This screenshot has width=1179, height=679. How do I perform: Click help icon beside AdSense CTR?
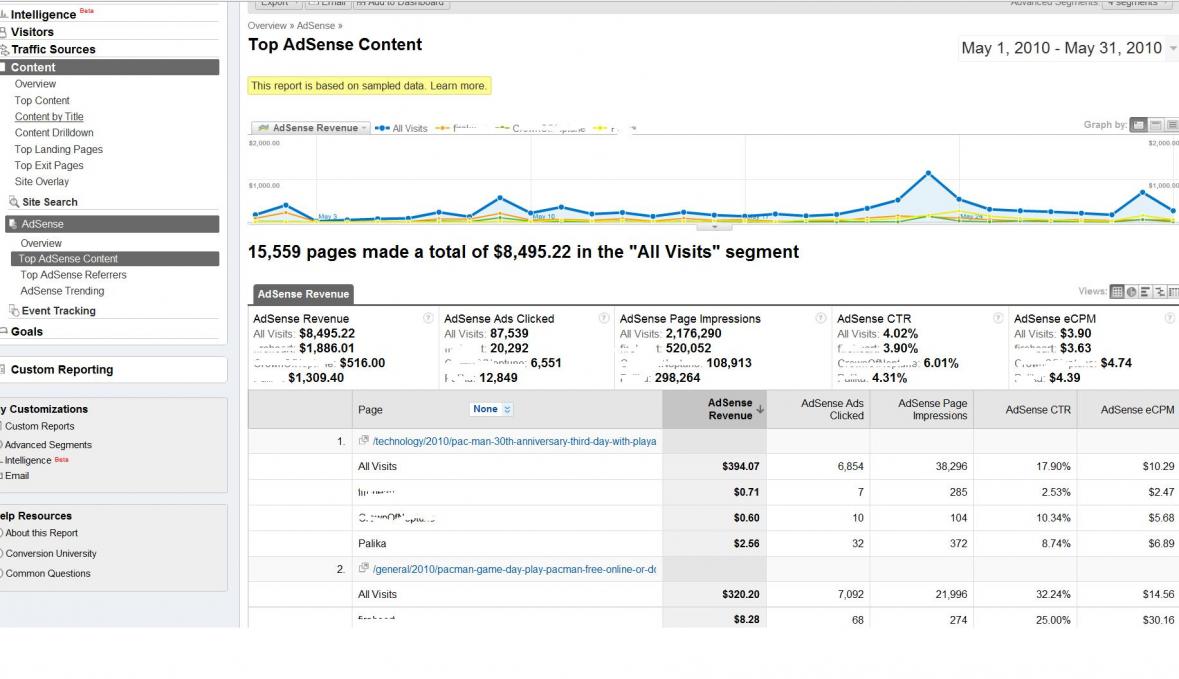pos(997,319)
